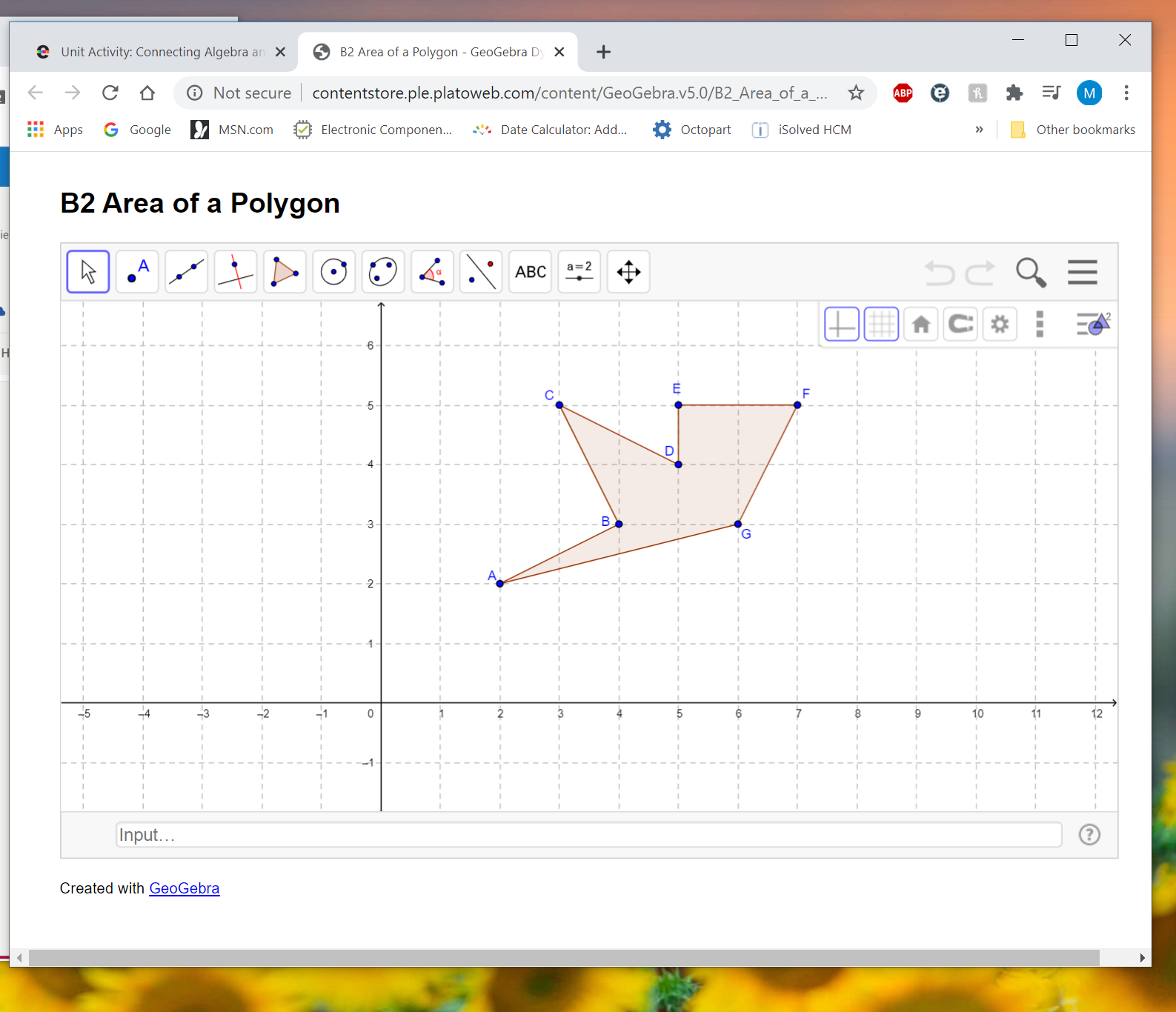Open the Electronic Components bookmark
The height and width of the screenshot is (1012, 1176).
tap(373, 130)
